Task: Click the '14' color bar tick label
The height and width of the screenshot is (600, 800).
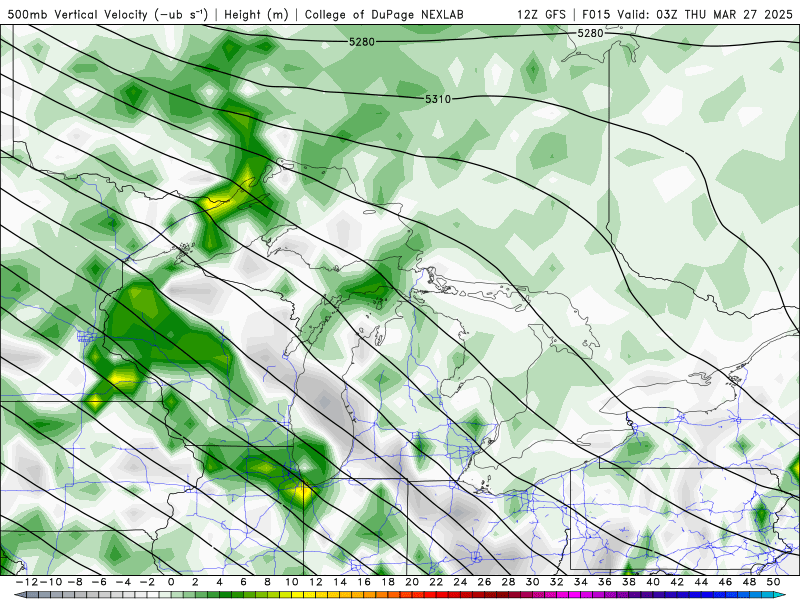Action: pyautogui.click(x=340, y=582)
